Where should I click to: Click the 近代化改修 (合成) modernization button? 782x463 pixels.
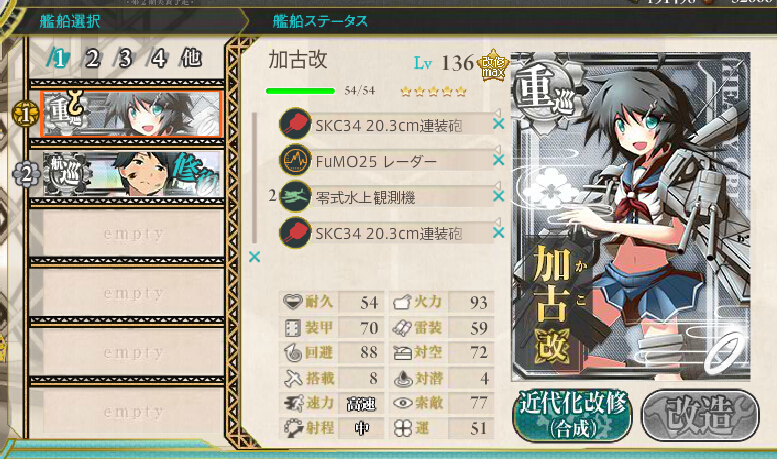click(x=572, y=416)
